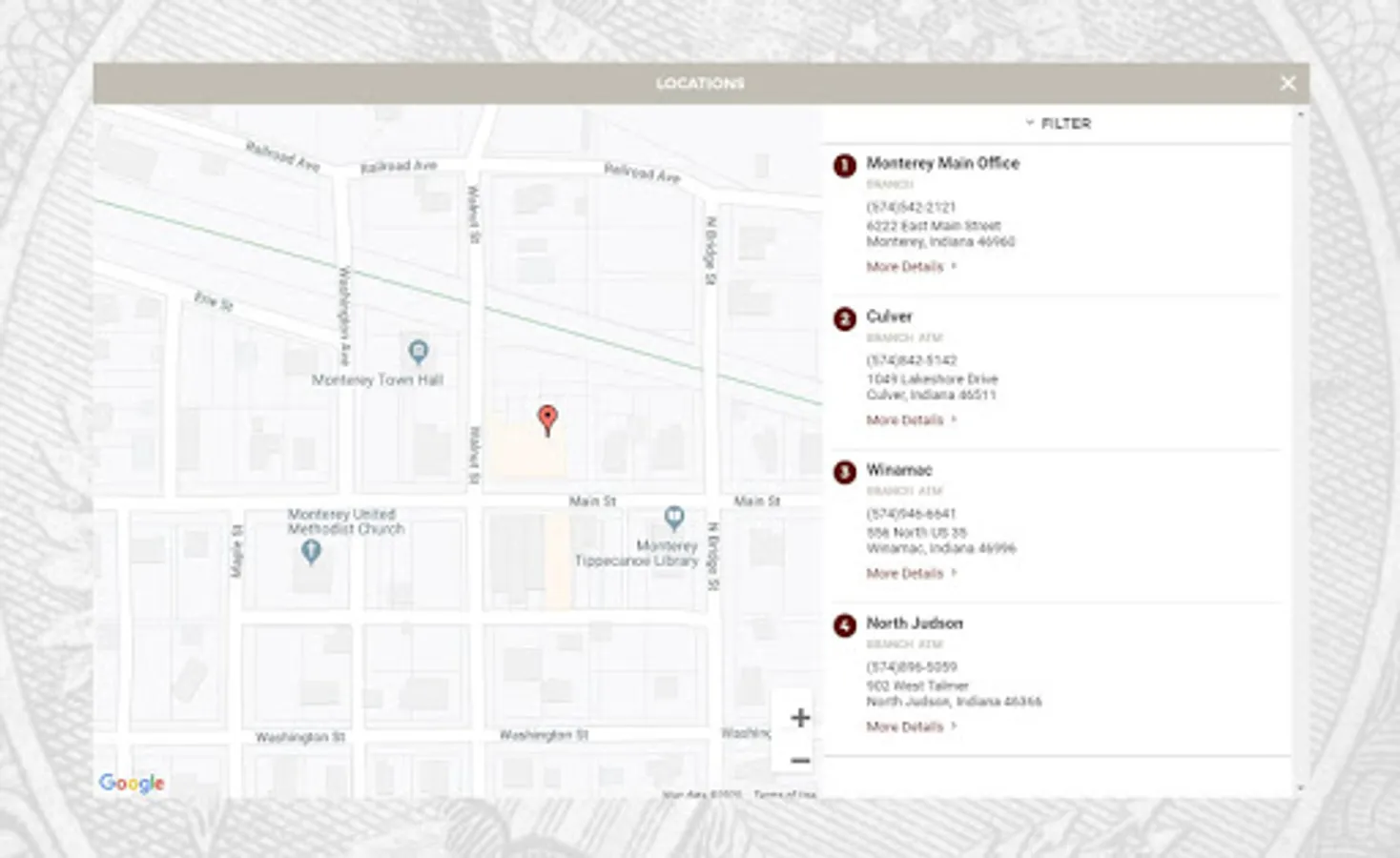Open Monterey Main Office location title
1400x858 pixels.
(942, 163)
